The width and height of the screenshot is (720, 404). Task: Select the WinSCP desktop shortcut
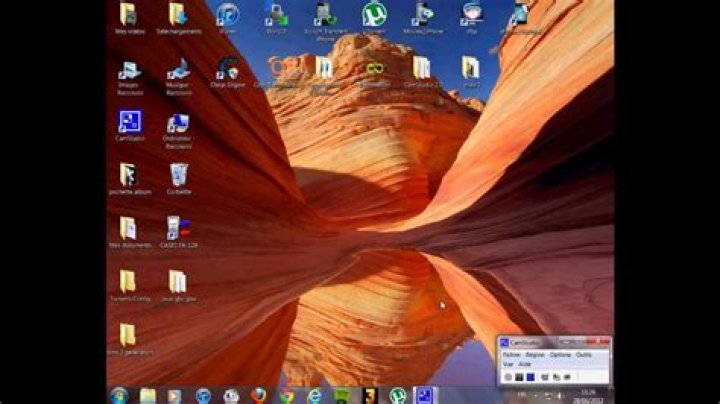(x=276, y=18)
